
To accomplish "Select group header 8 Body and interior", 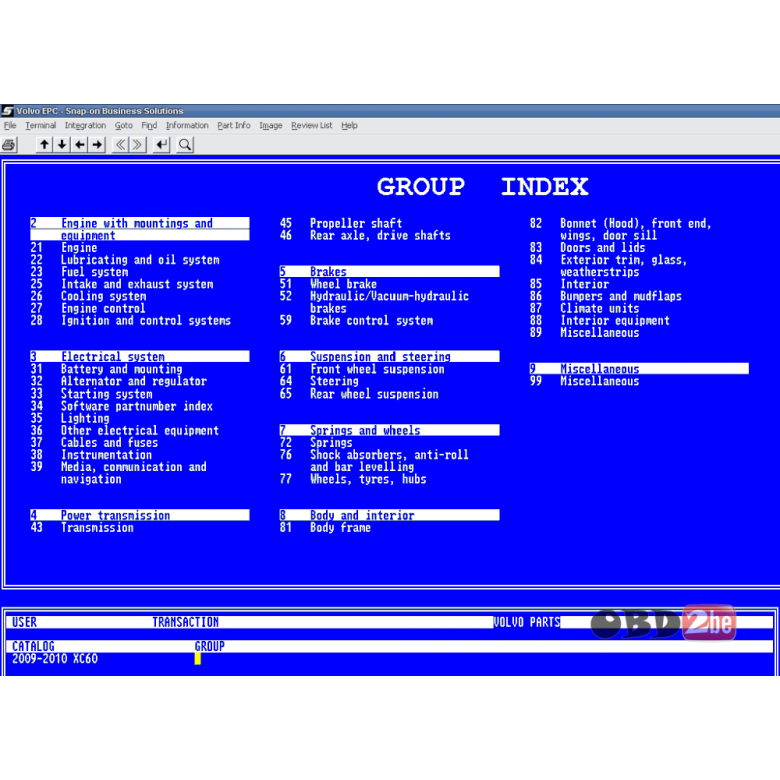I will coord(390,515).
